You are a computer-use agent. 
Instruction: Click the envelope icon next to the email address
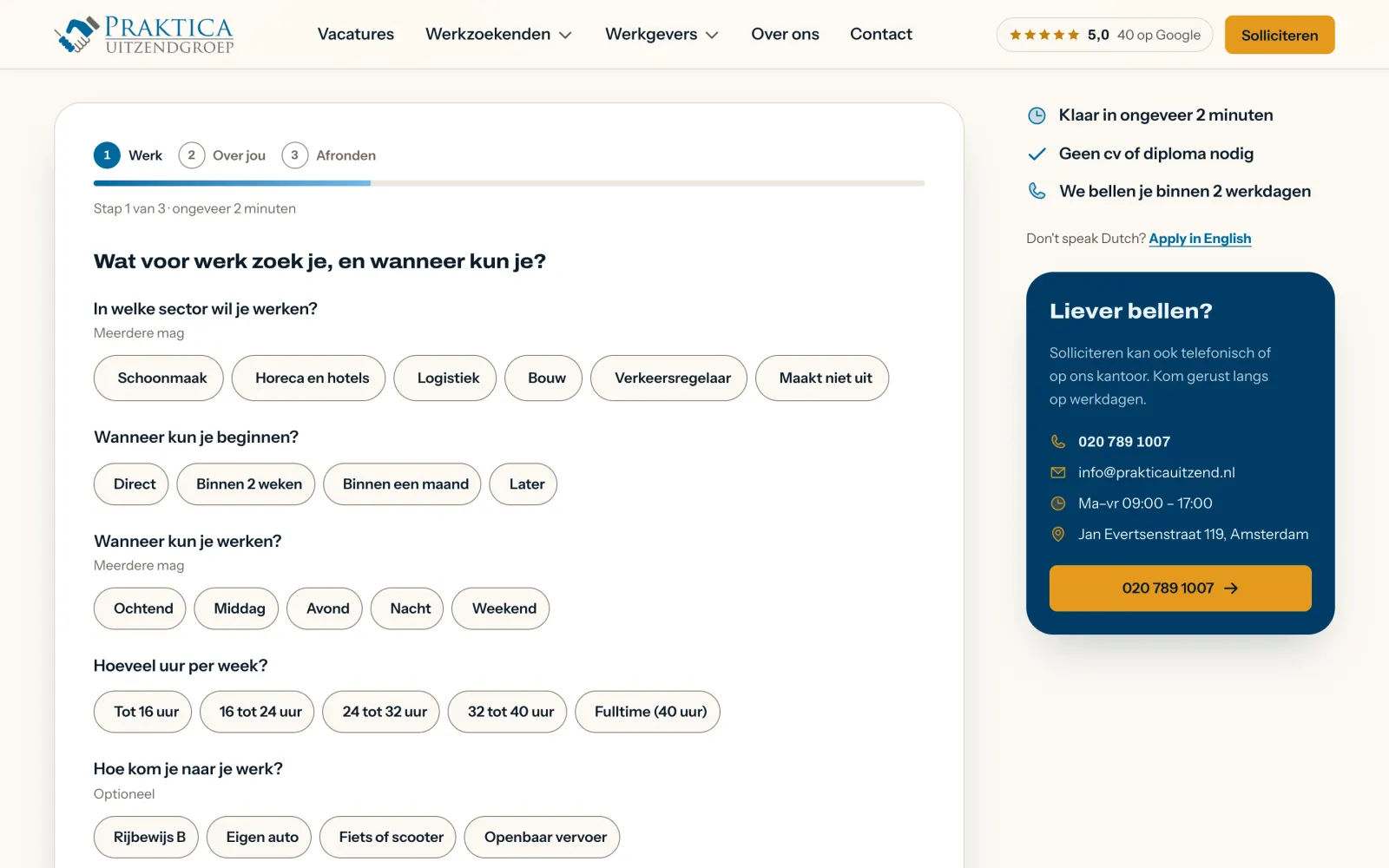coord(1058,472)
